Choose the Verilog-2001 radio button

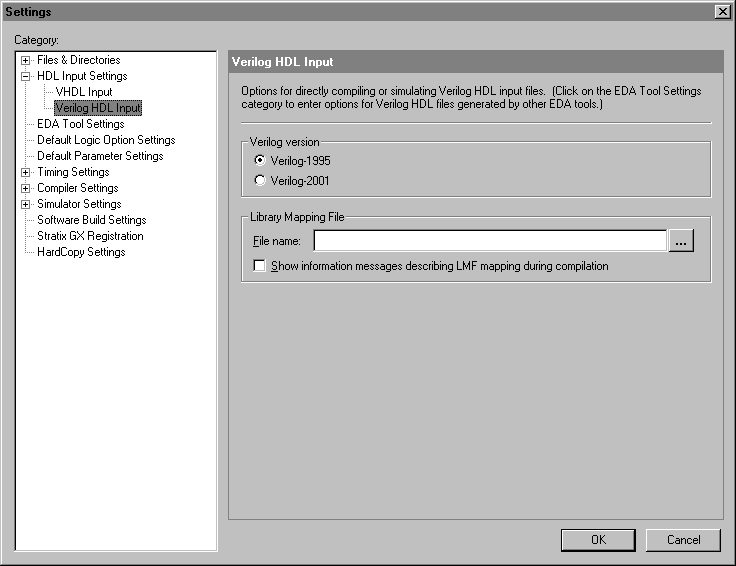click(260, 180)
